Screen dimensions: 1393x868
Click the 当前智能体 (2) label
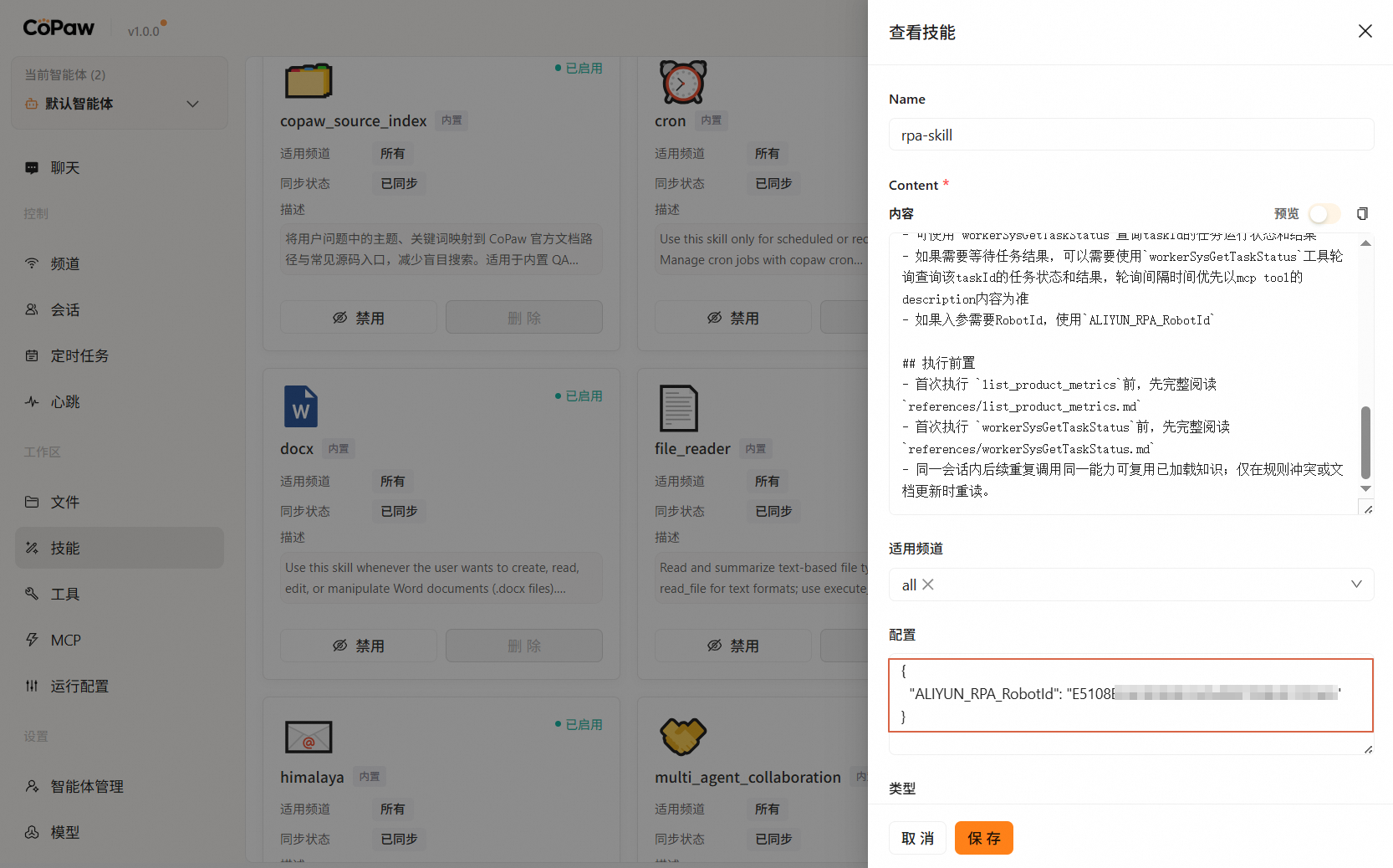click(x=65, y=74)
